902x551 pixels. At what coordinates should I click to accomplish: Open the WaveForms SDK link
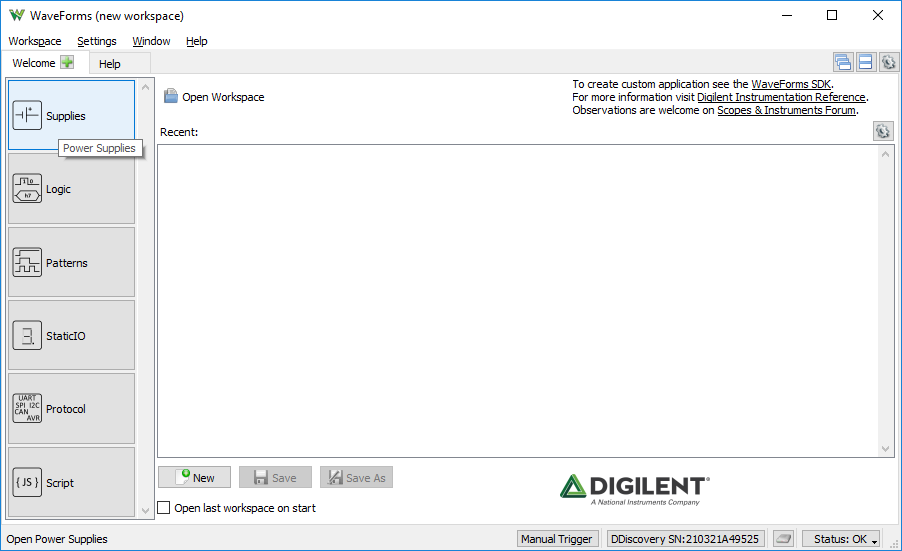point(791,84)
